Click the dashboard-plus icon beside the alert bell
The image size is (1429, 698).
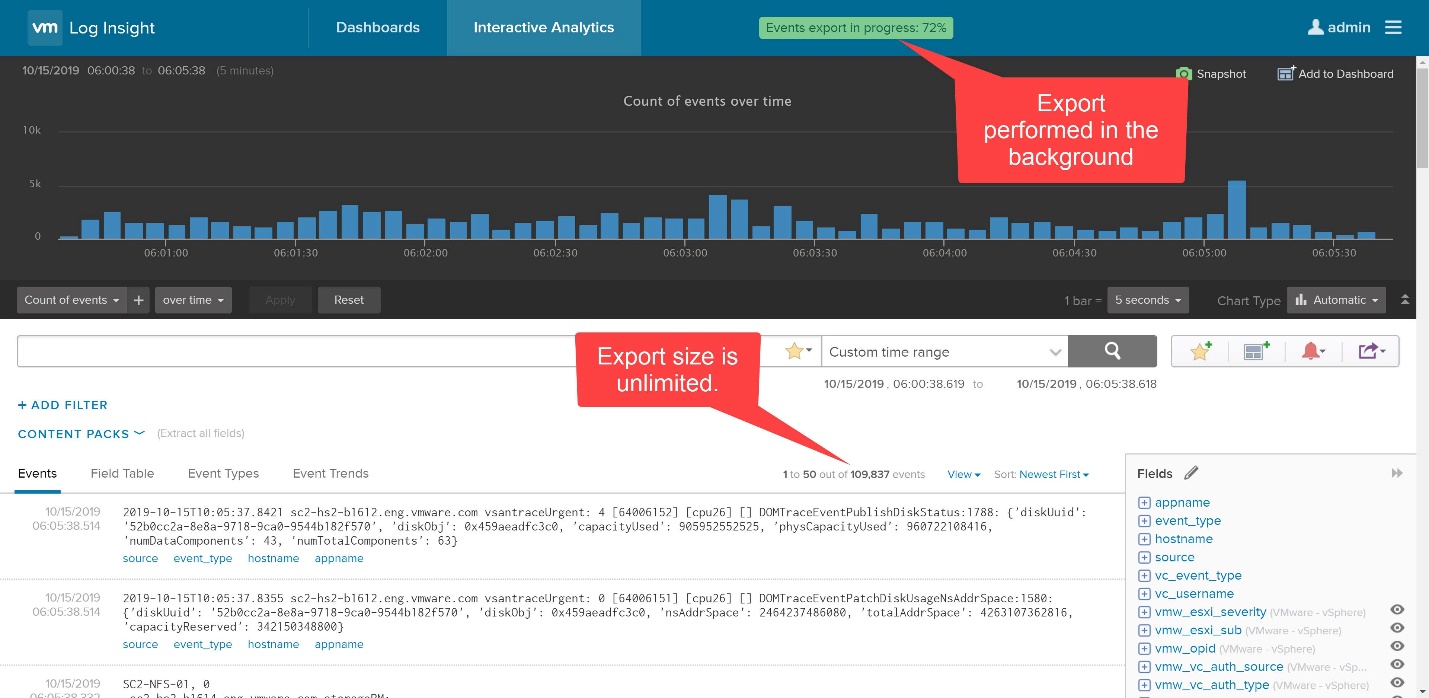click(x=1256, y=351)
